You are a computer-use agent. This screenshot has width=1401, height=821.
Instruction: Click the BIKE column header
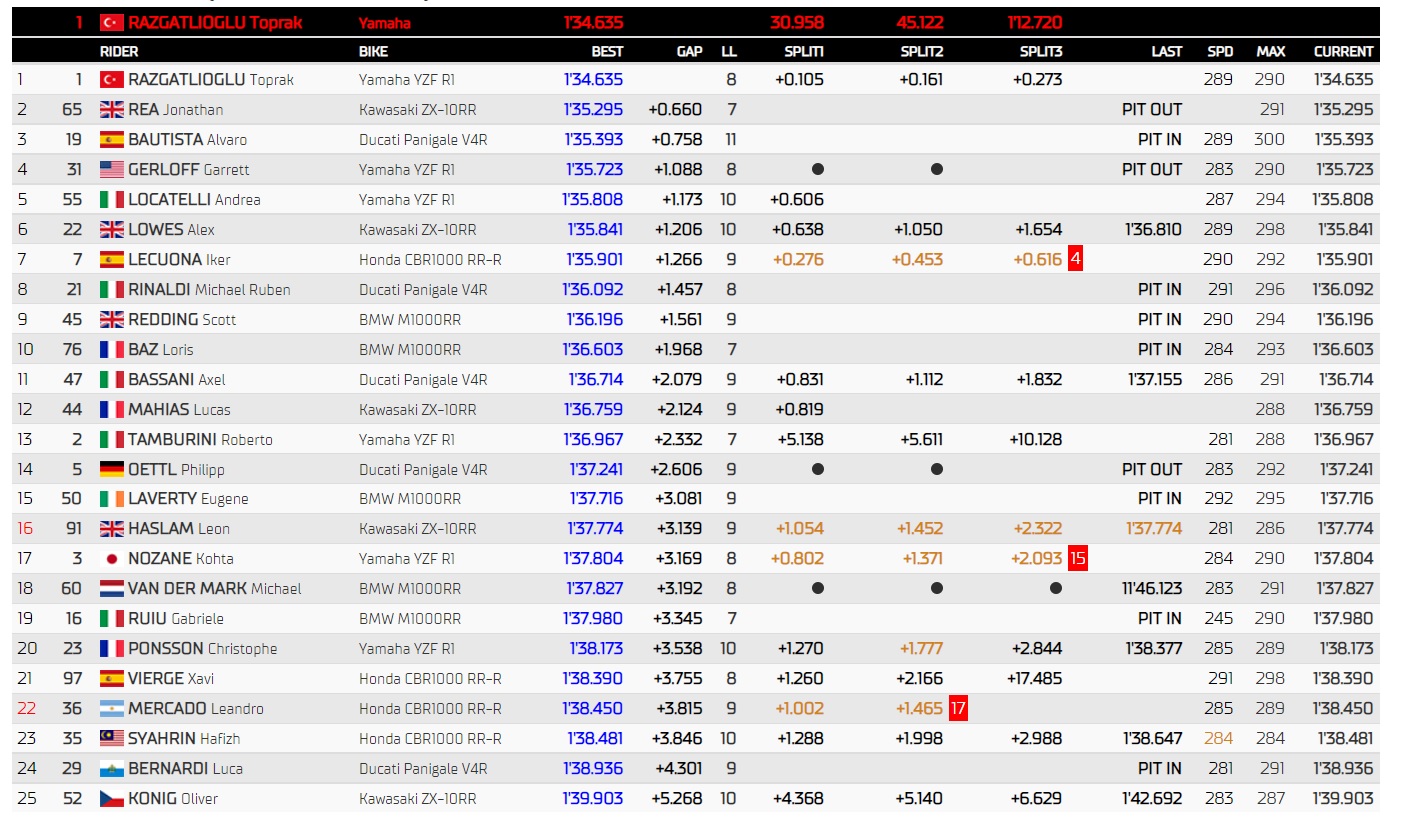point(373,51)
